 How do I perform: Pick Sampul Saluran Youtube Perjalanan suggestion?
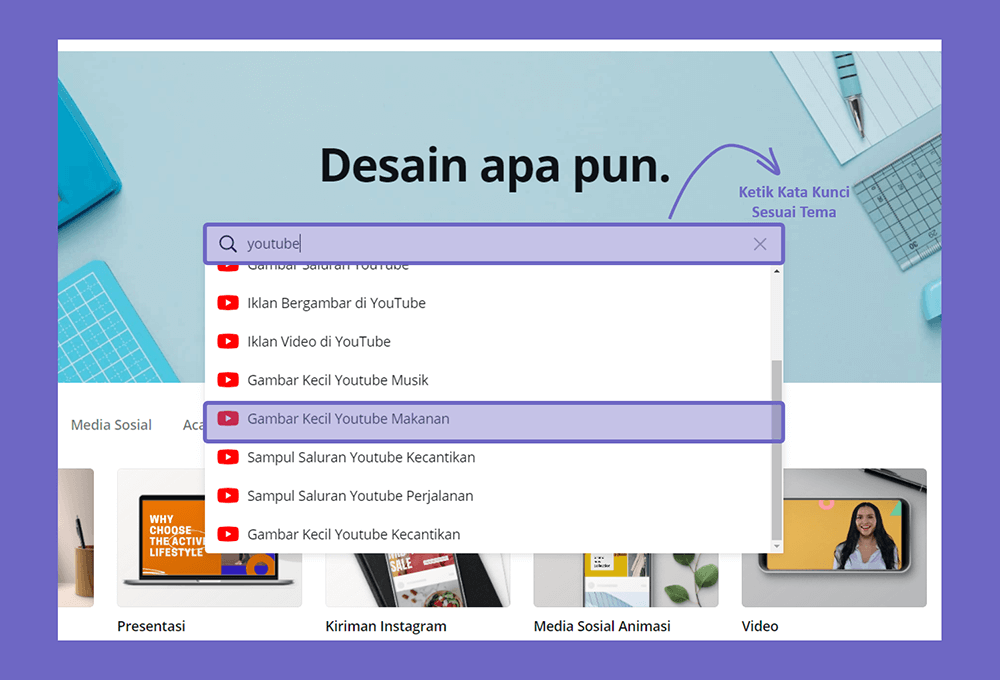488,496
